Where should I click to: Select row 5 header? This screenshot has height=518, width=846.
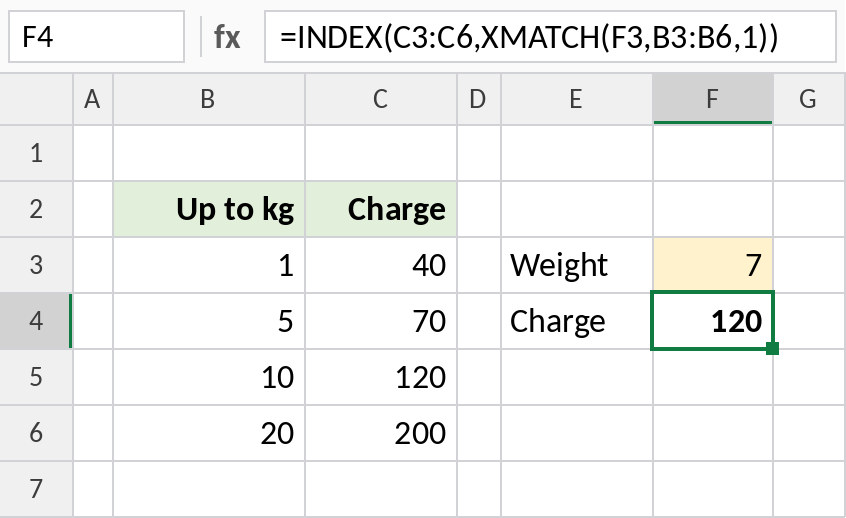36,377
